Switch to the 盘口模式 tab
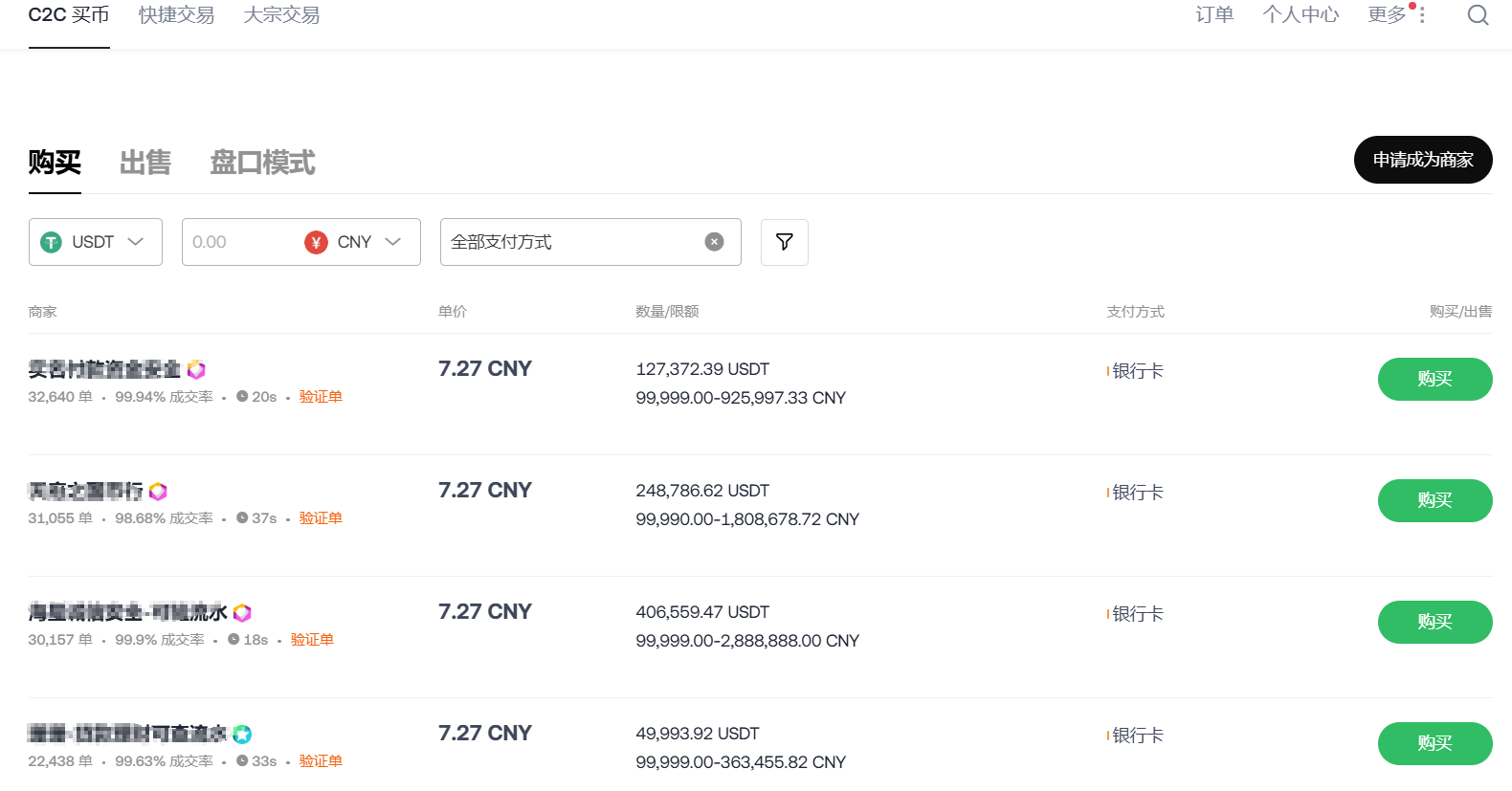 [x=262, y=163]
